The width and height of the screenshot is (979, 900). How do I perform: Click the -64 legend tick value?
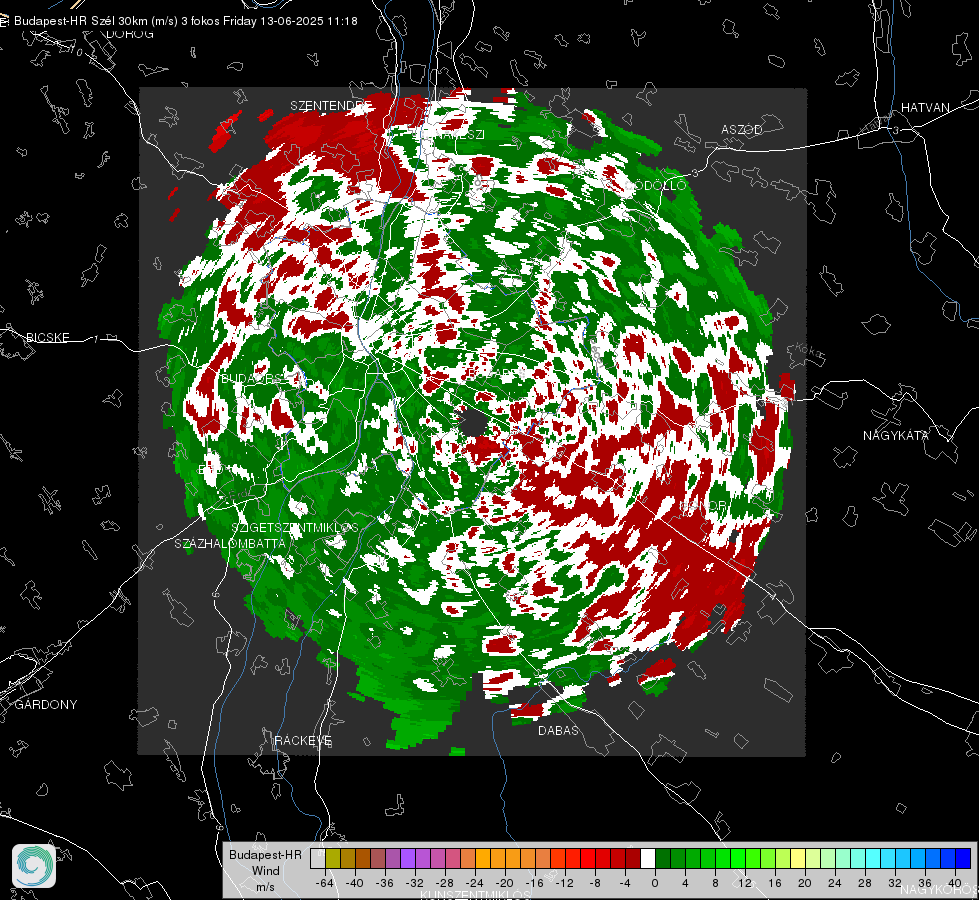click(x=325, y=883)
